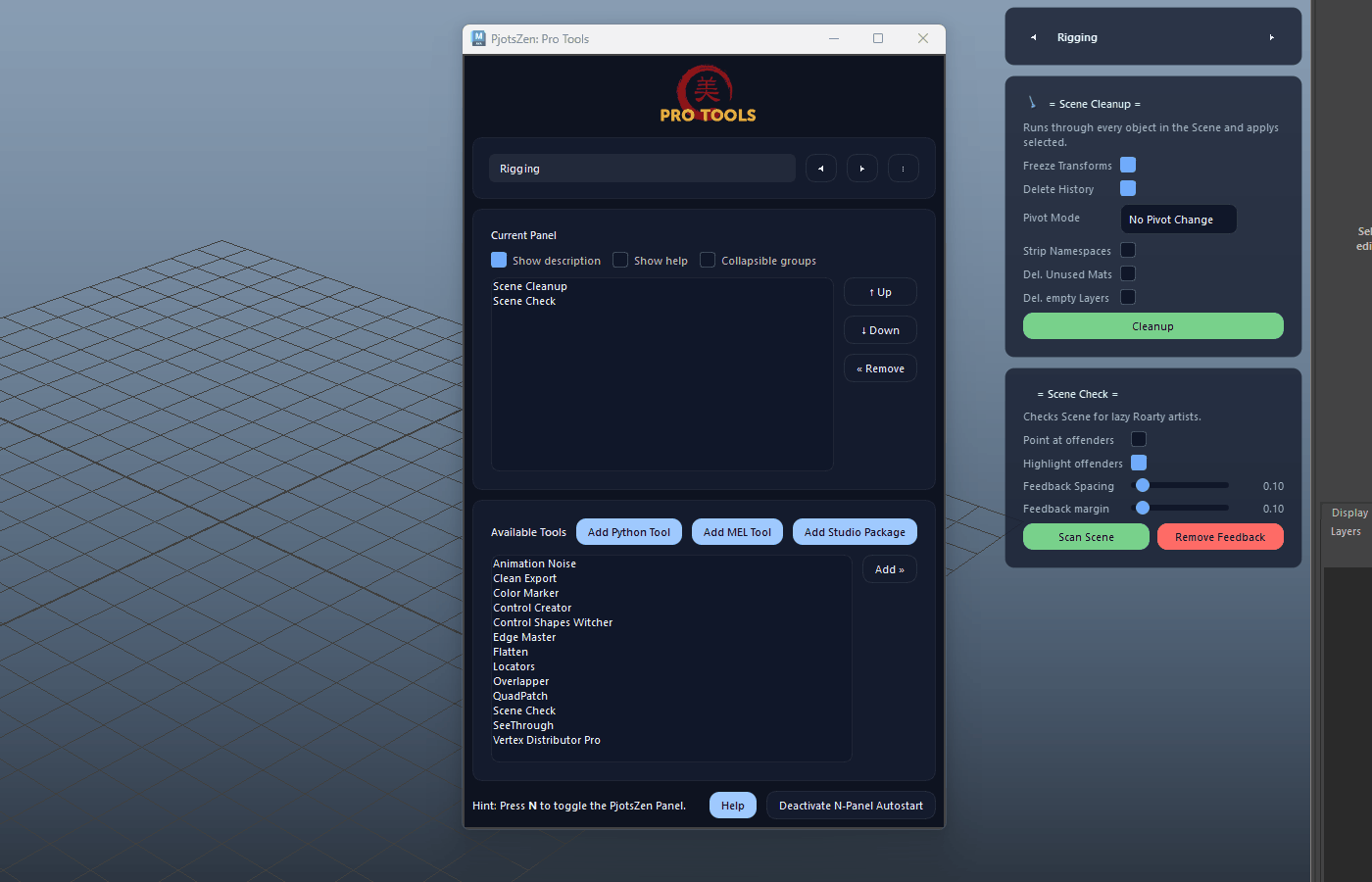The height and width of the screenshot is (882, 1372).
Task: Toggle Highlight offenders checkbox
Action: pyautogui.click(x=1139, y=463)
